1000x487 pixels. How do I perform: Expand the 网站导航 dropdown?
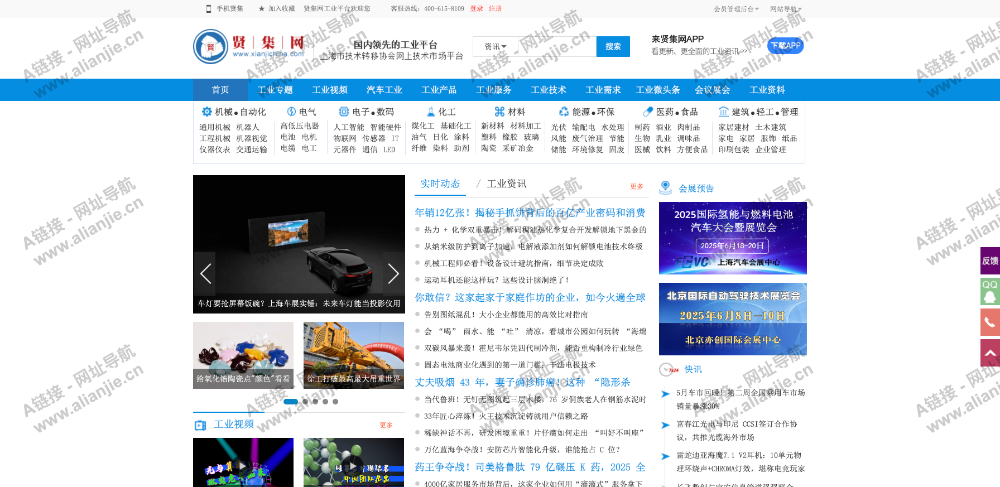(x=786, y=9)
